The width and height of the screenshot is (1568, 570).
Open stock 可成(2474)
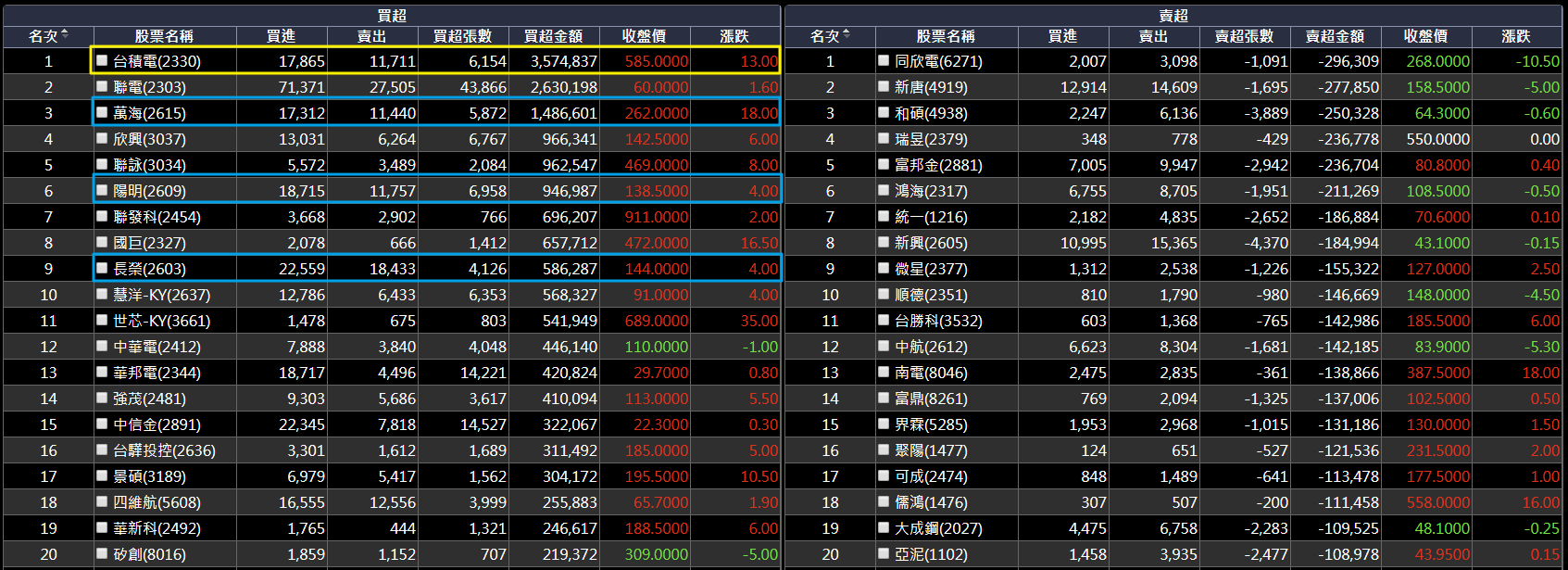[x=931, y=476]
